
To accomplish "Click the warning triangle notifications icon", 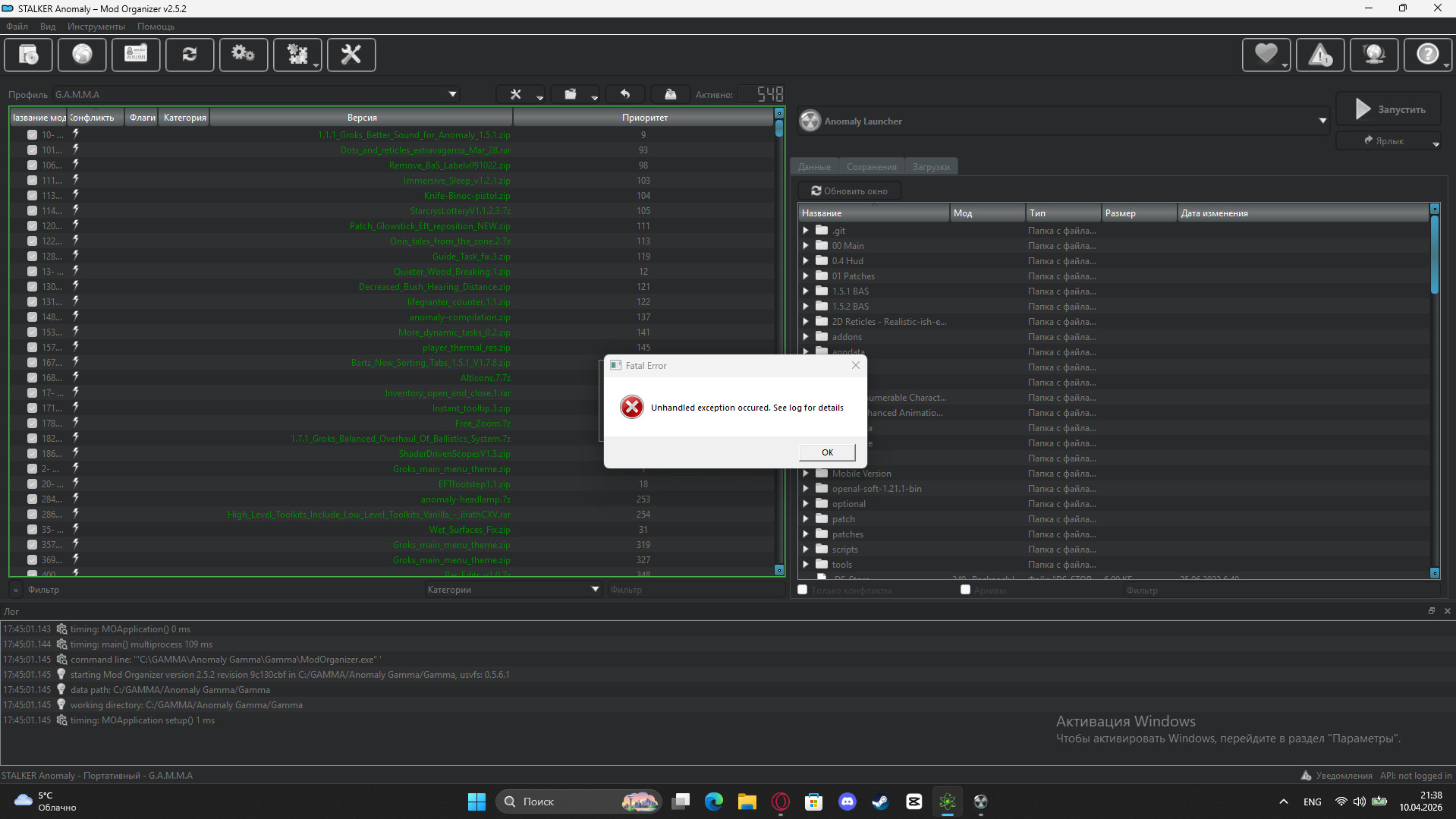I will [x=1319, y=55].
